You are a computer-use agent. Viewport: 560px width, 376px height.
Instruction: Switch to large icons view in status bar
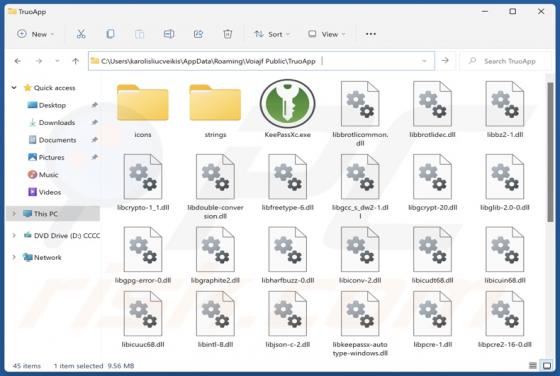547,365
